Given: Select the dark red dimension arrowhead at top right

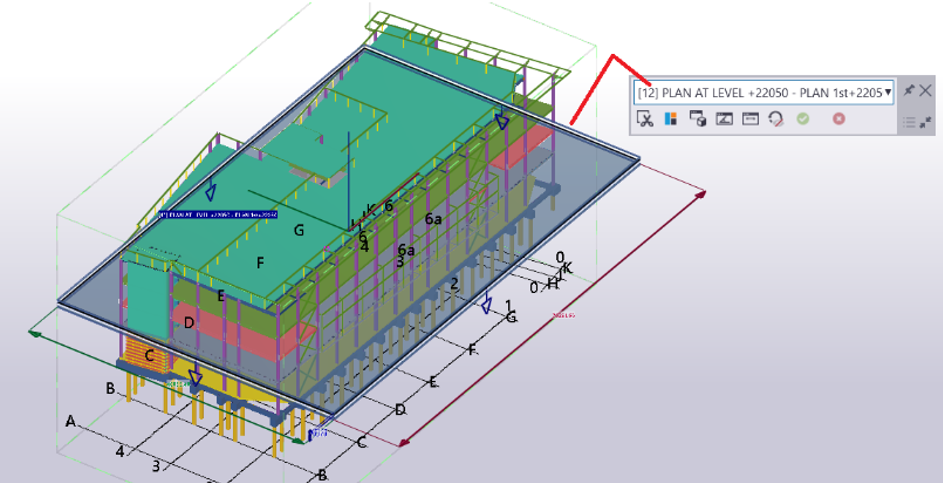Looking at the screenshot, I should (701, 194).
